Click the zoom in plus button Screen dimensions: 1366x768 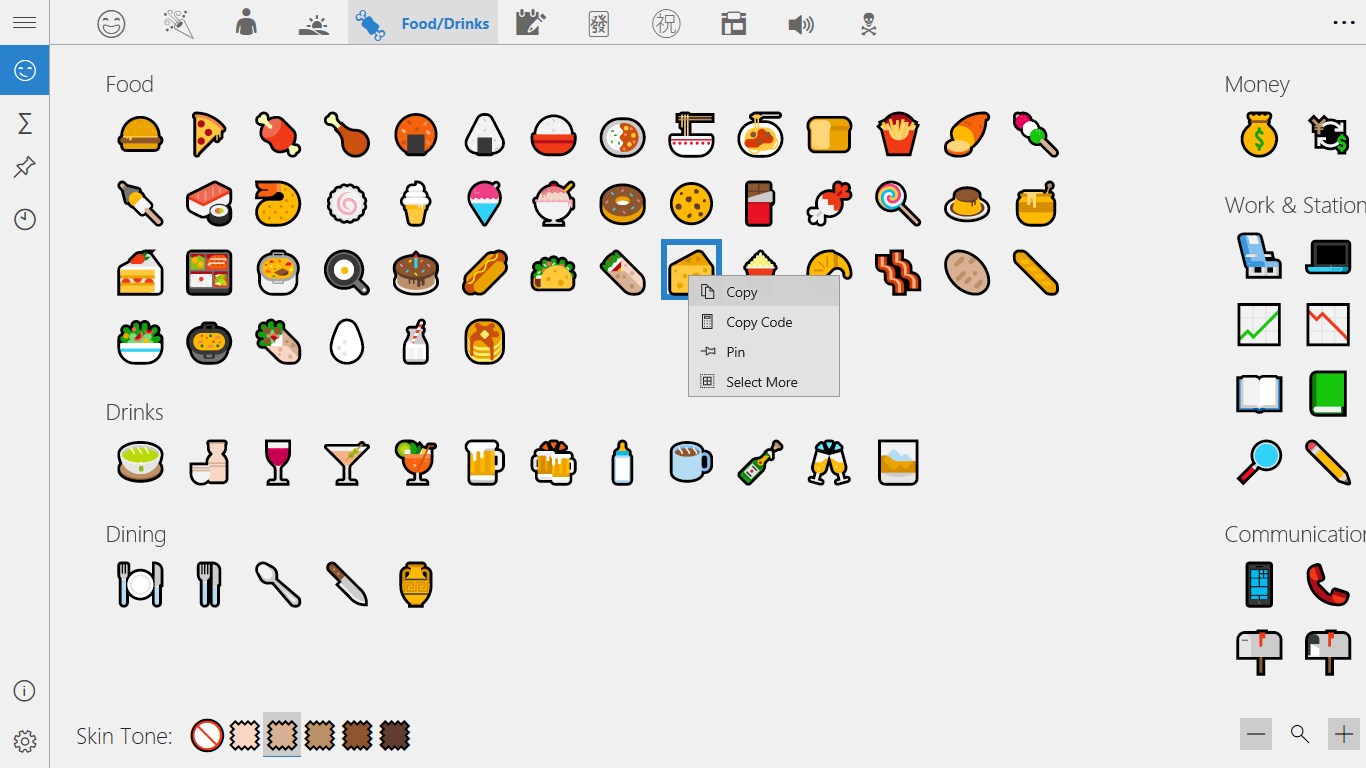coord(1344,733)
